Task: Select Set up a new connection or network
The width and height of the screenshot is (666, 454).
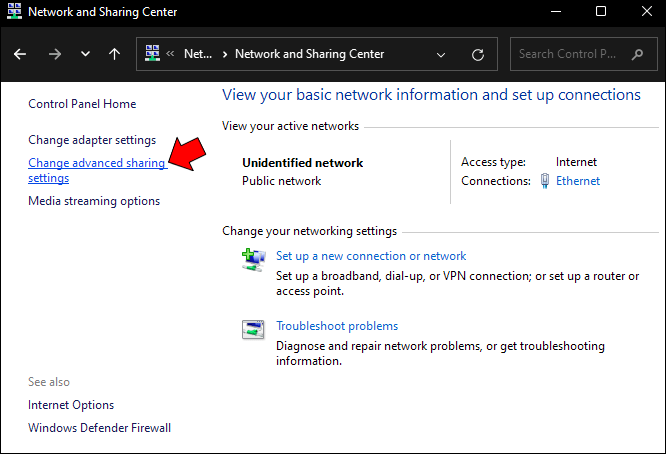Action: tap(371, 256)
